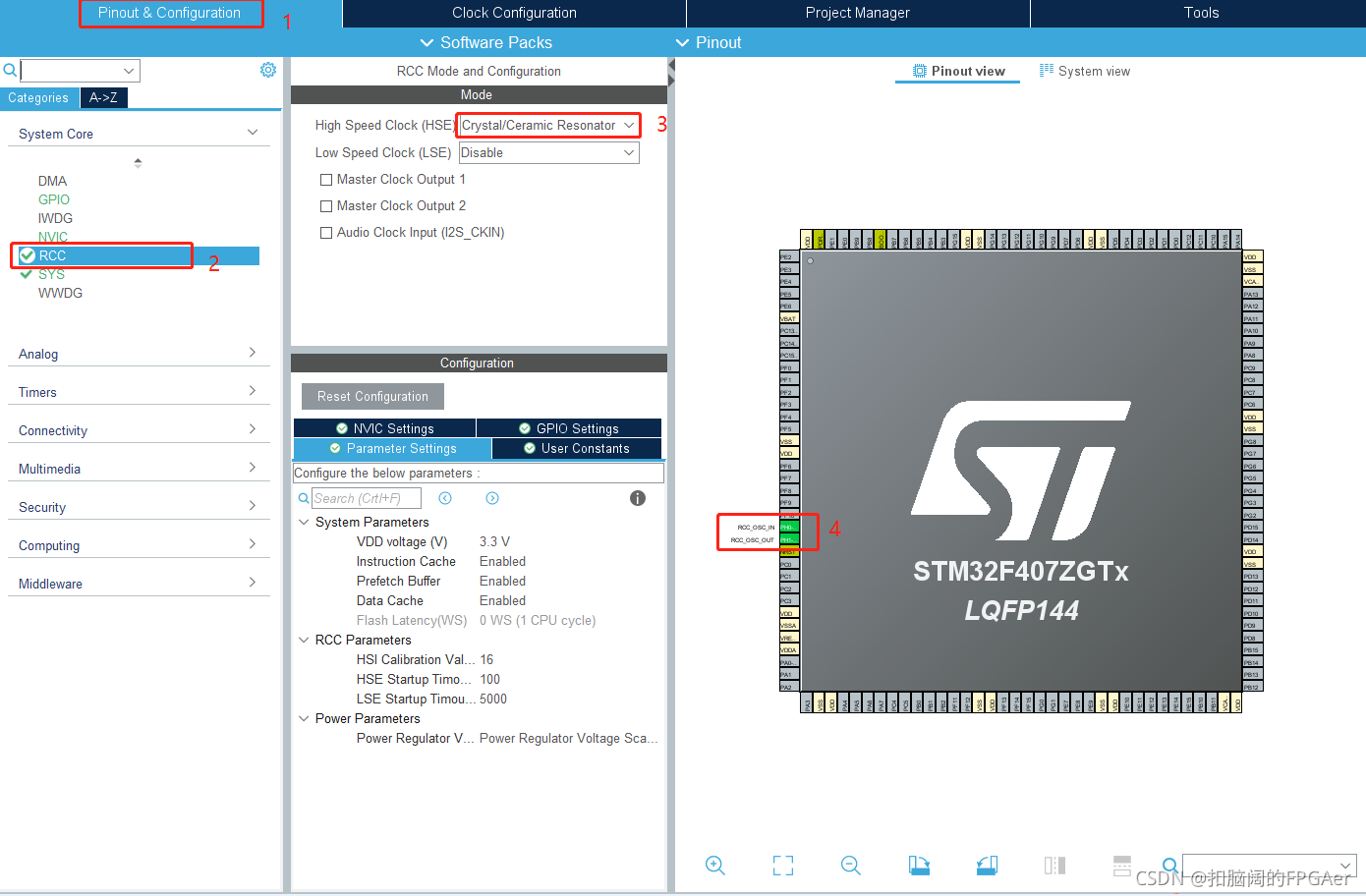Click the pin search magnifier icon
The width and height of the screenshot is (1366, 896).
[1170, 866]
